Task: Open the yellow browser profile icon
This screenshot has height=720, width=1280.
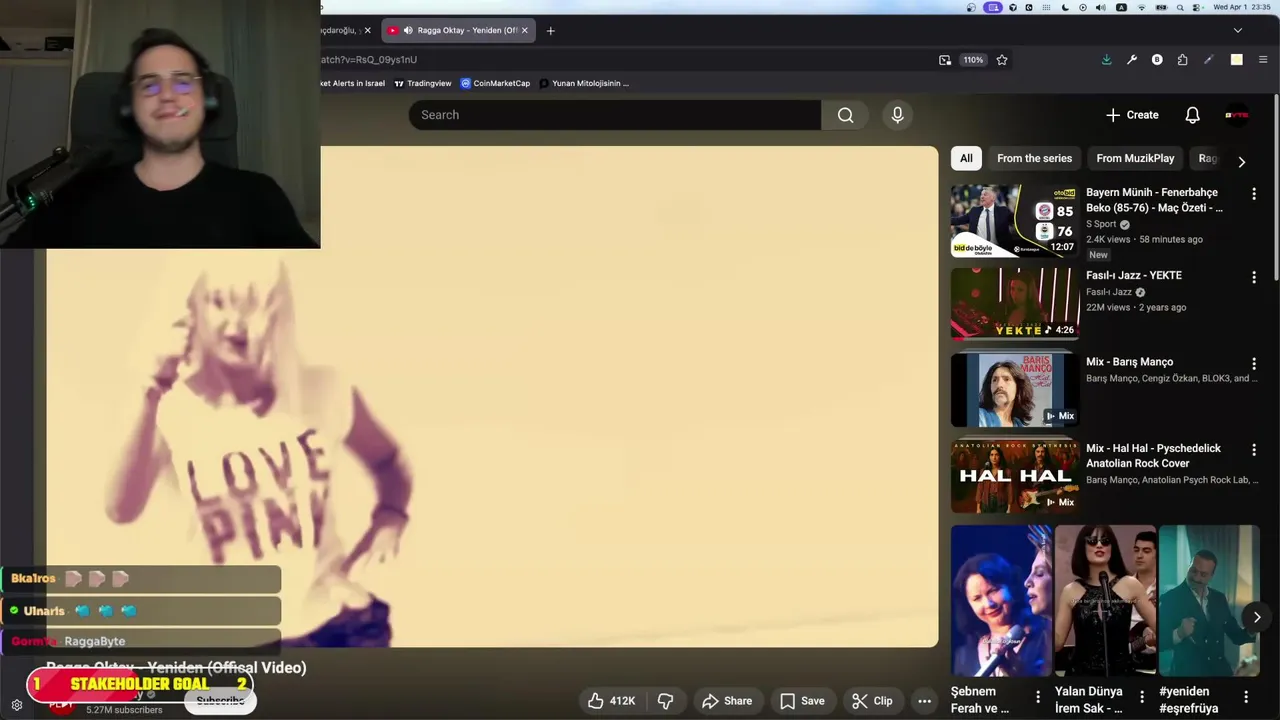Action: tap(1236, 60)
